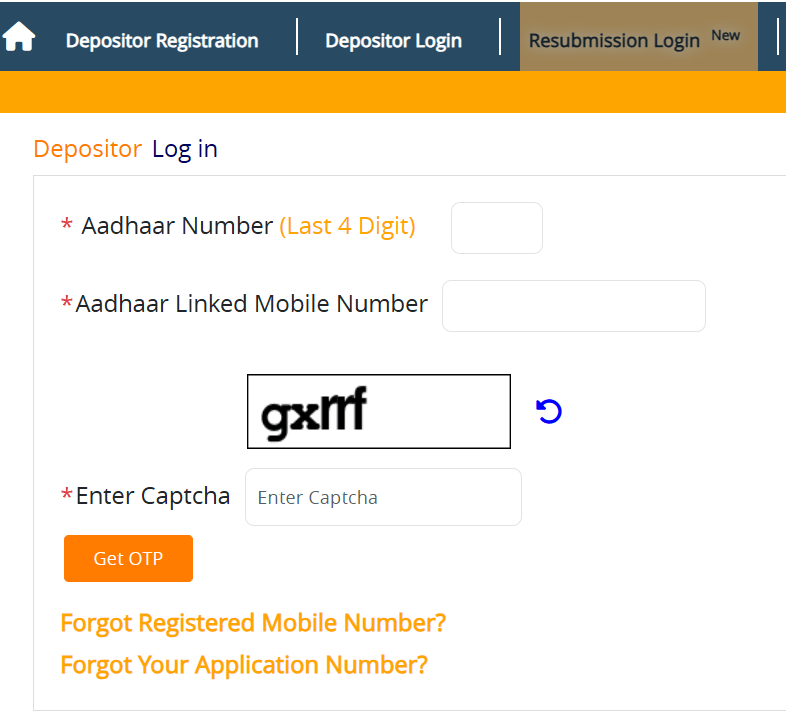This screenshot has width=786, height=716.
Task: Click the gxrrf captcha image
Action: point(379,411)
